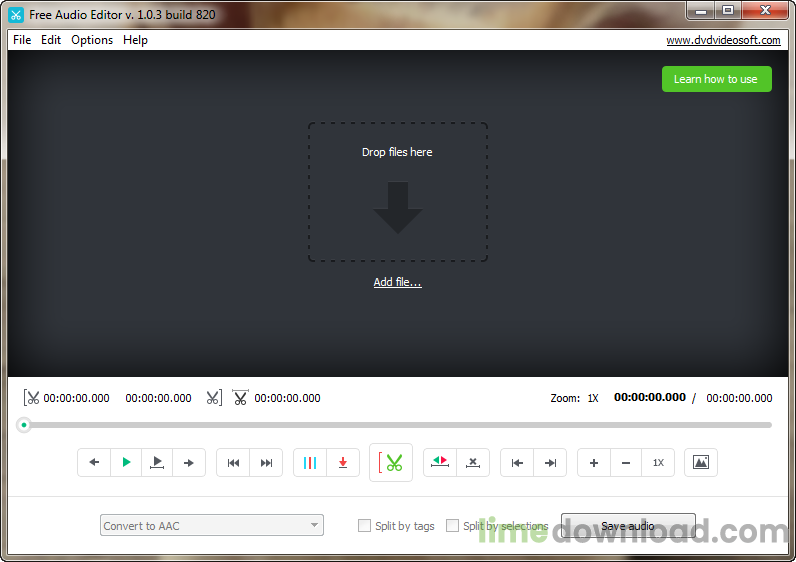Screen dimensions: 796x562
Task: Go to selection start arrow button
Action: 517,462
